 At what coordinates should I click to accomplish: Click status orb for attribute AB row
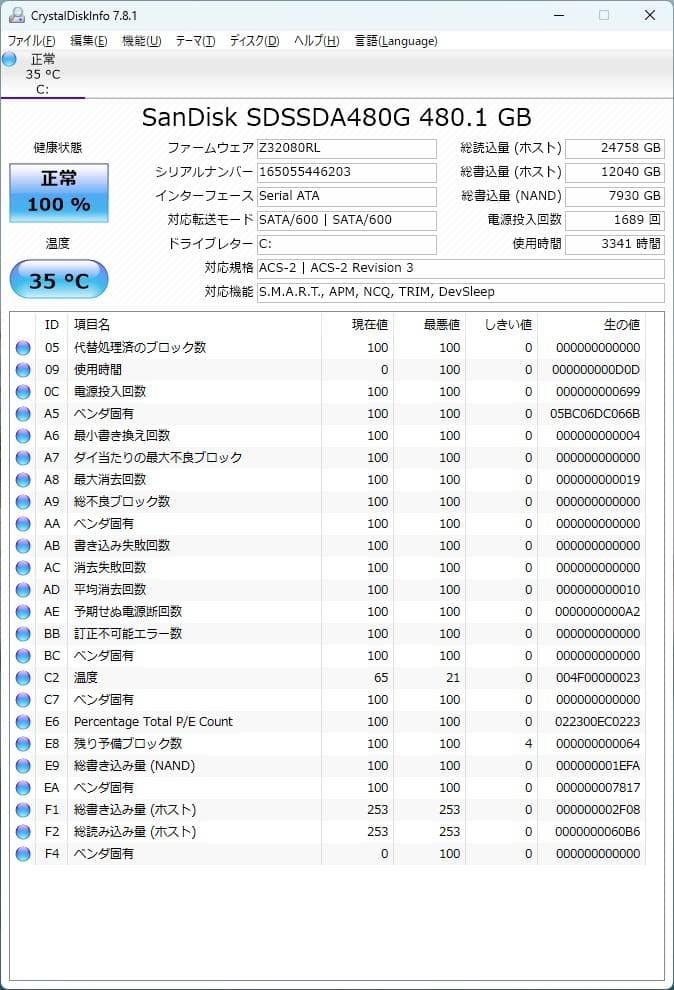(x=23, y=546)
